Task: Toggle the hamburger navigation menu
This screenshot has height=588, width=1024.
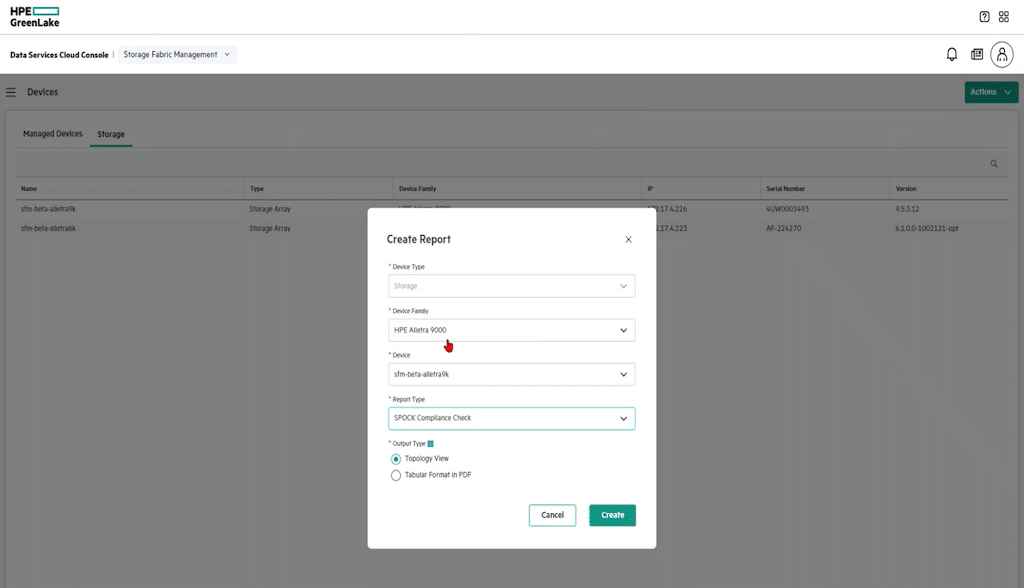Action: tap(10, 92)
